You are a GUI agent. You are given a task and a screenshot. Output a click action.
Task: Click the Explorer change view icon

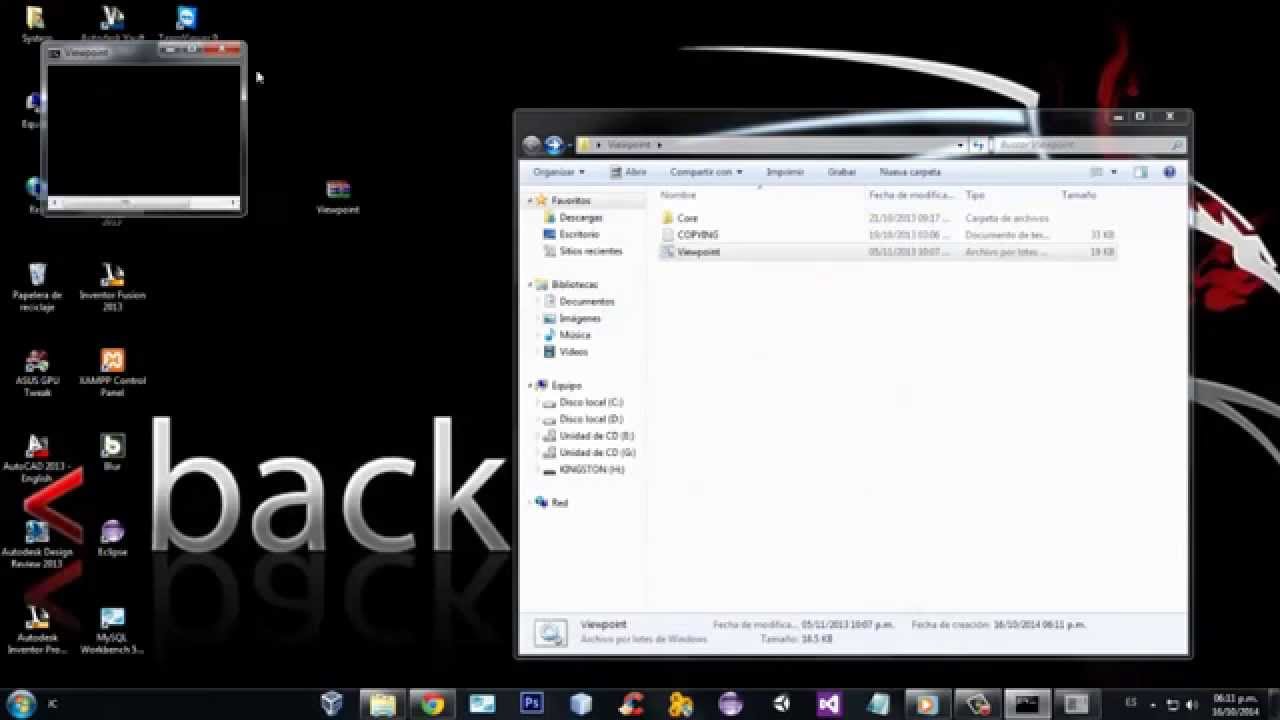coord(1097,172)
